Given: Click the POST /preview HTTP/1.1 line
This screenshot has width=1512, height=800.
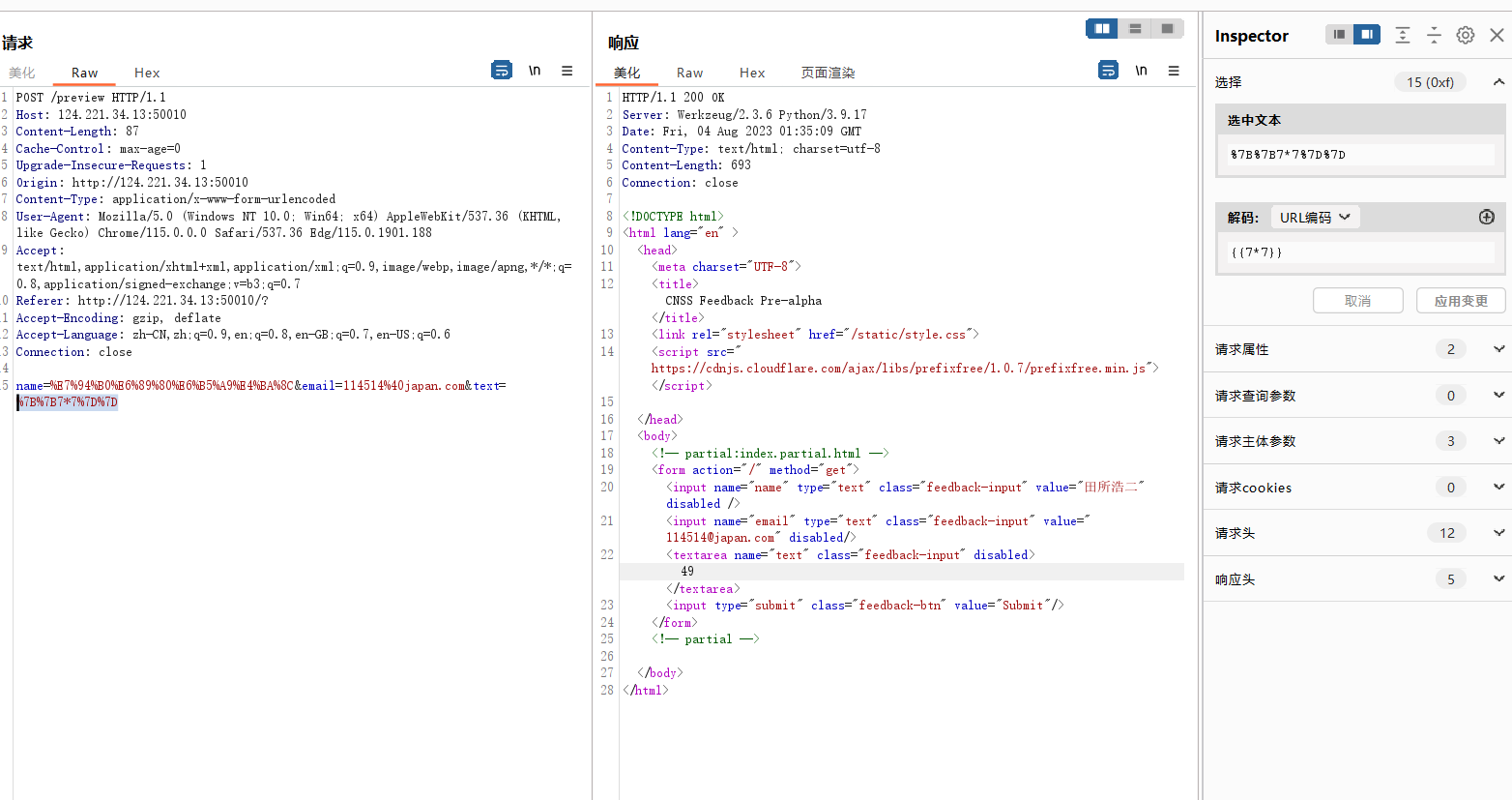Looking at the screenshot, I should pyautogui.click(x=91, y=98).
